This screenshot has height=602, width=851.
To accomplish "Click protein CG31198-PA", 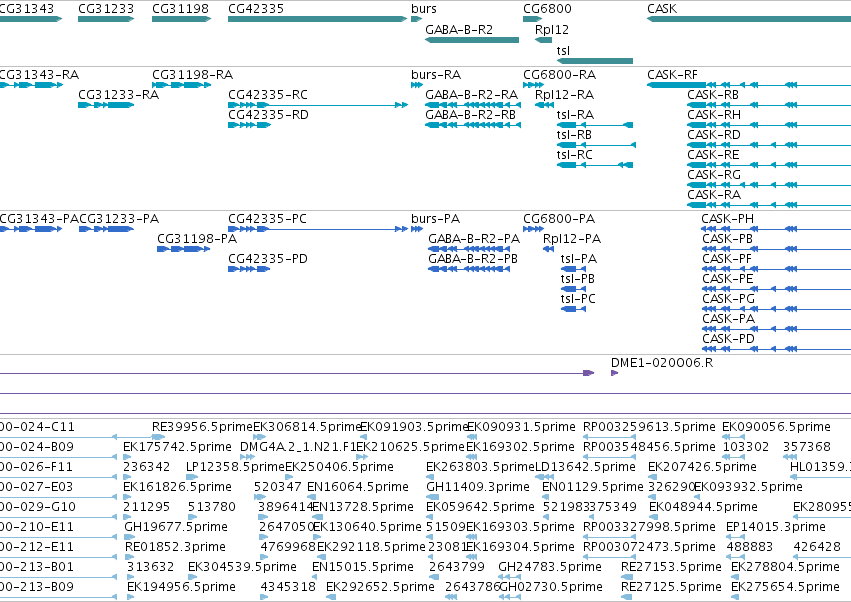I will pyautogui.click(x=183, y=249).
